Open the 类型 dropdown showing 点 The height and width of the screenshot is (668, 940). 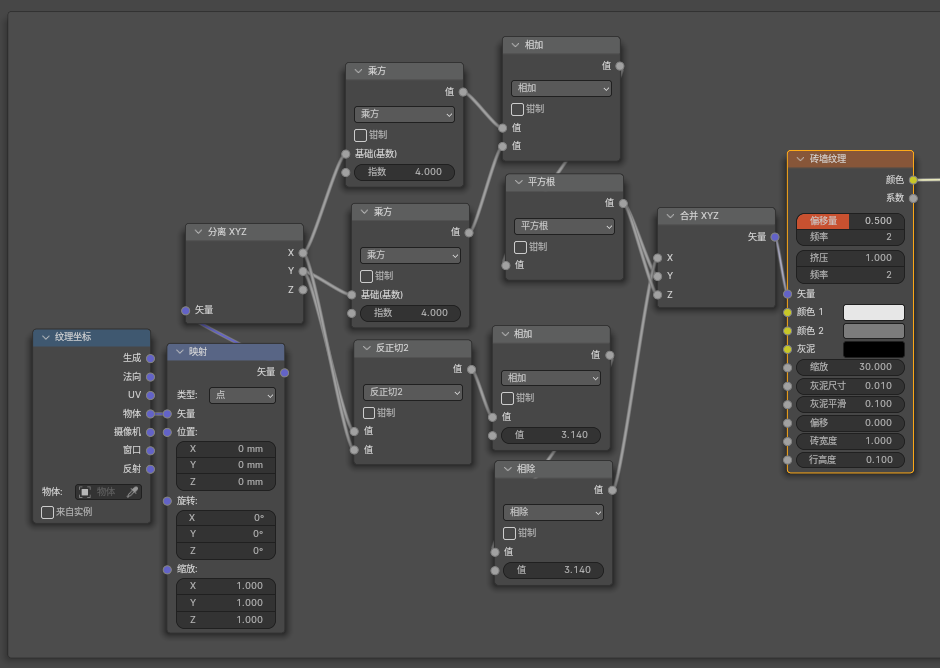coord(242,395)
